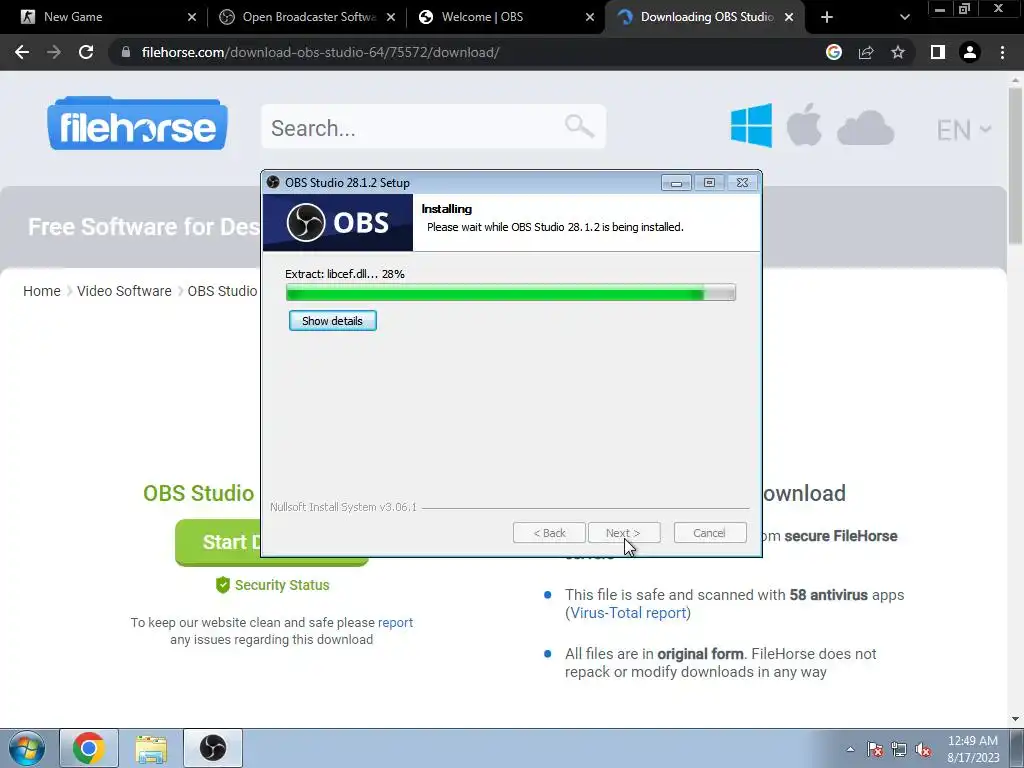Bookmark this page with the star icon
The width and height of the screenshot is (1024, 768).
point(898,52)
